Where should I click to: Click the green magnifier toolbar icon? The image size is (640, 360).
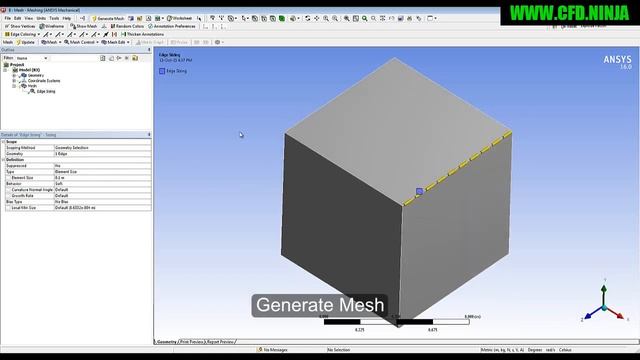tap(364, 18)
